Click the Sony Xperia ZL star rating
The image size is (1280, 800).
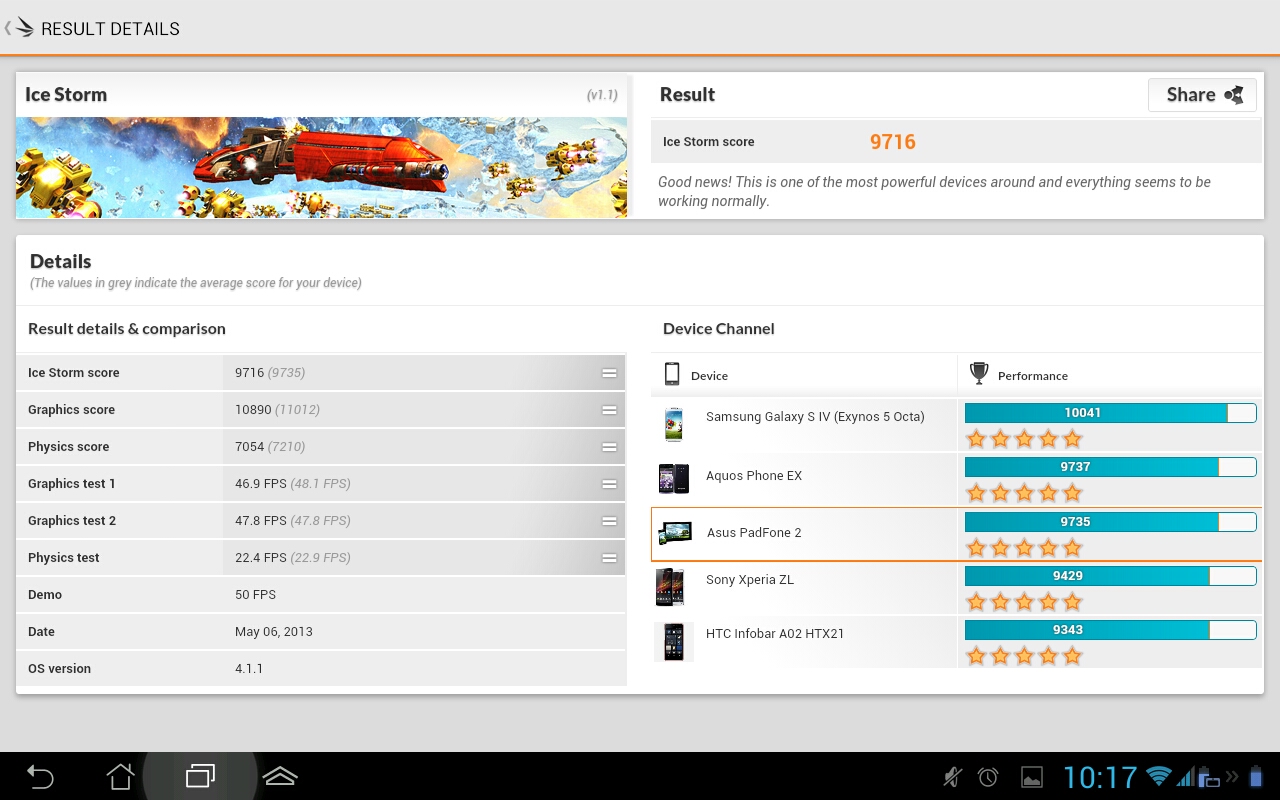pyautogui.click(x=1024, y=602)
